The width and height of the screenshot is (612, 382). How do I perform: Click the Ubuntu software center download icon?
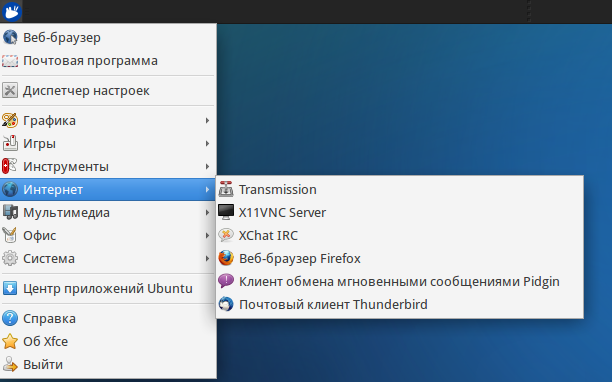pos(10,289)
